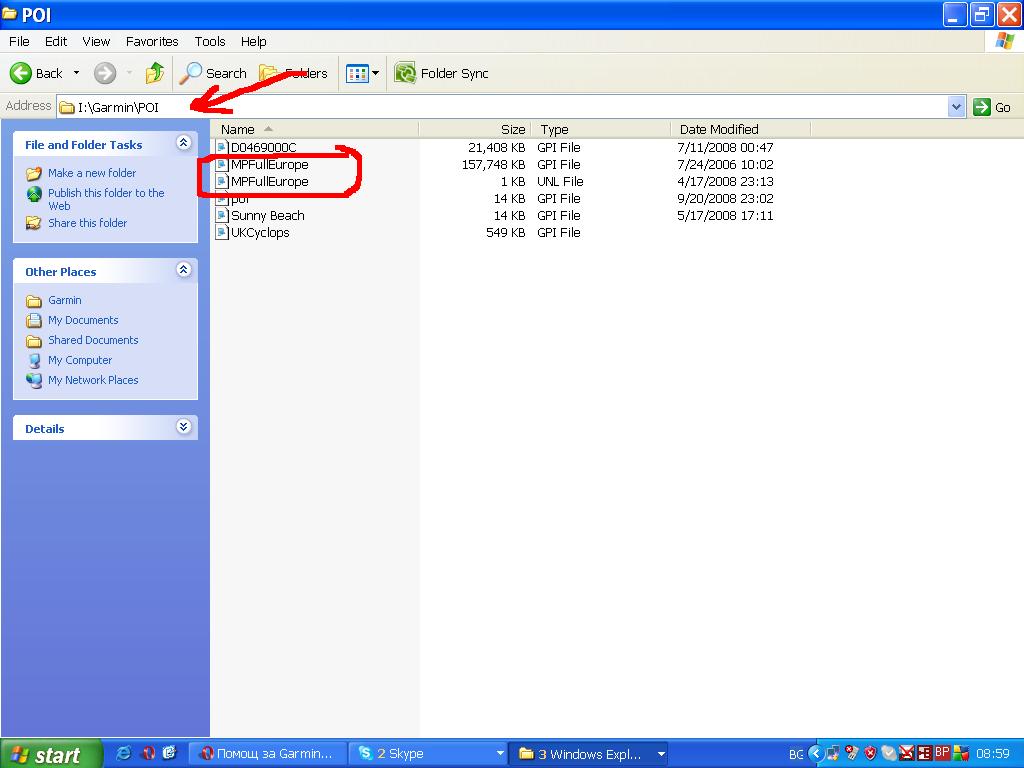This screenshot has width=1024, height=768.
Task: Select the Sunny Beach file
Action: click(267, 216)
